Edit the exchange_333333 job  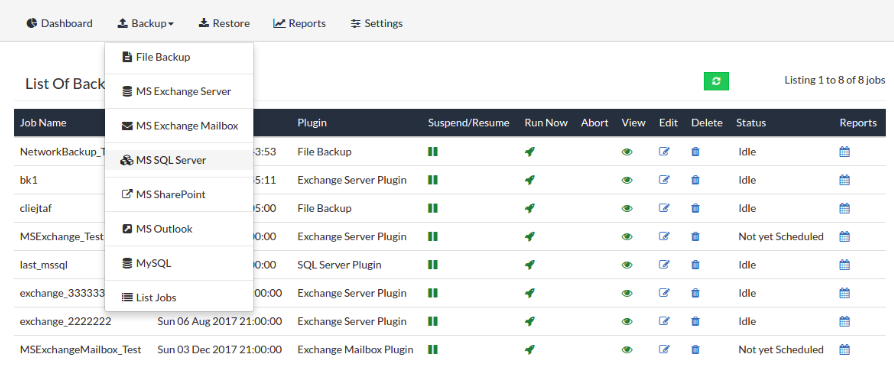coord(664,292)
